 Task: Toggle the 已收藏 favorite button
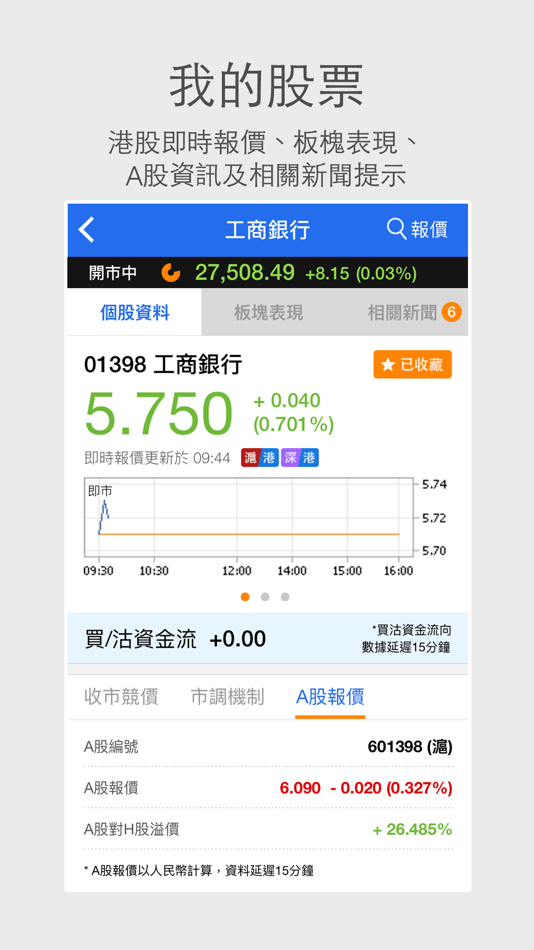412,365
